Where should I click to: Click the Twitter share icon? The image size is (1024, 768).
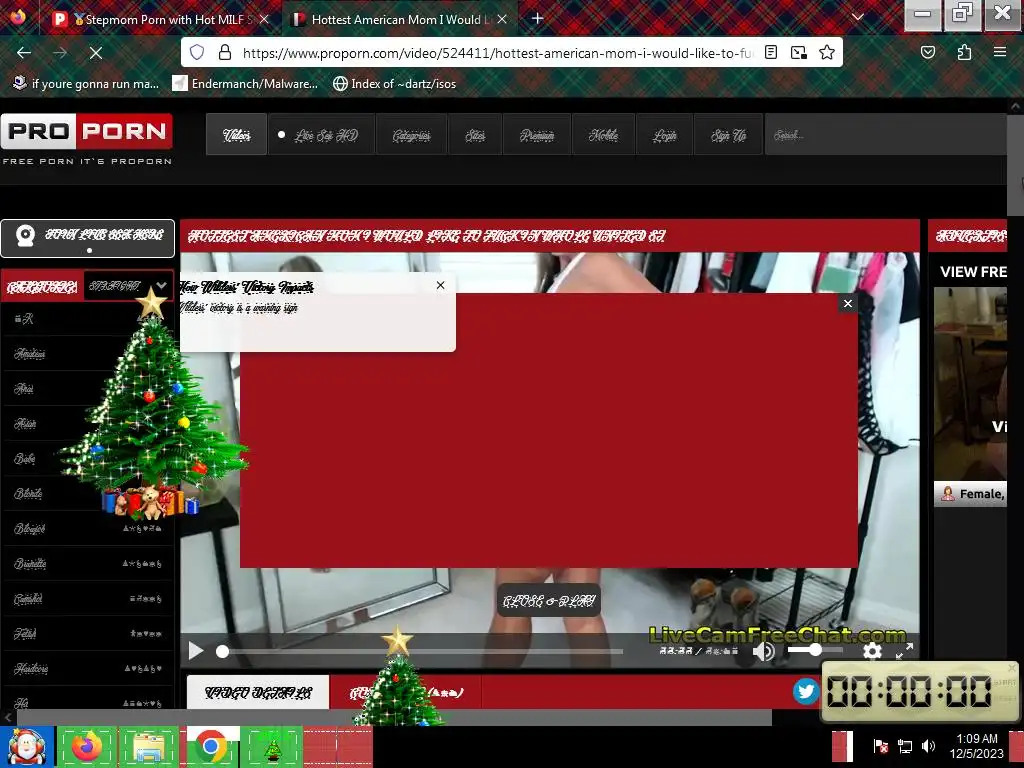click(806, 691)
